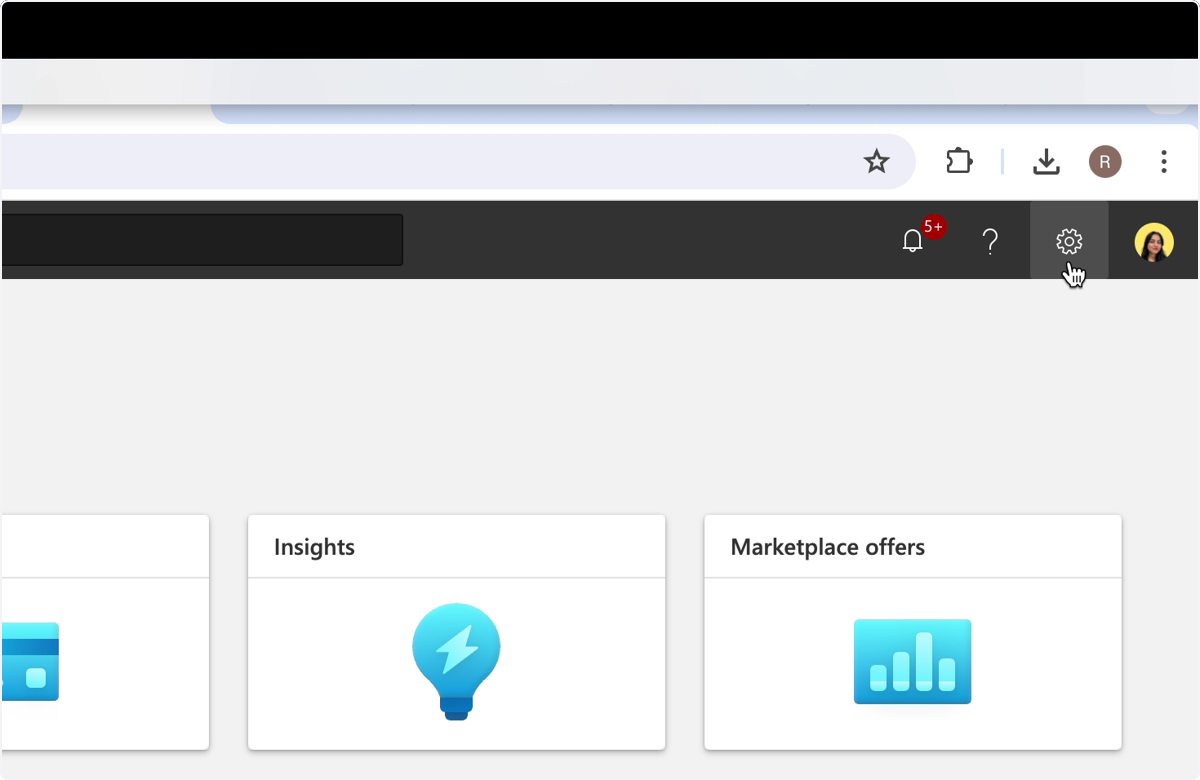Viewport: 1200px width, 780px height.
Task: Click the portal search box
Action: pos(202,240)
